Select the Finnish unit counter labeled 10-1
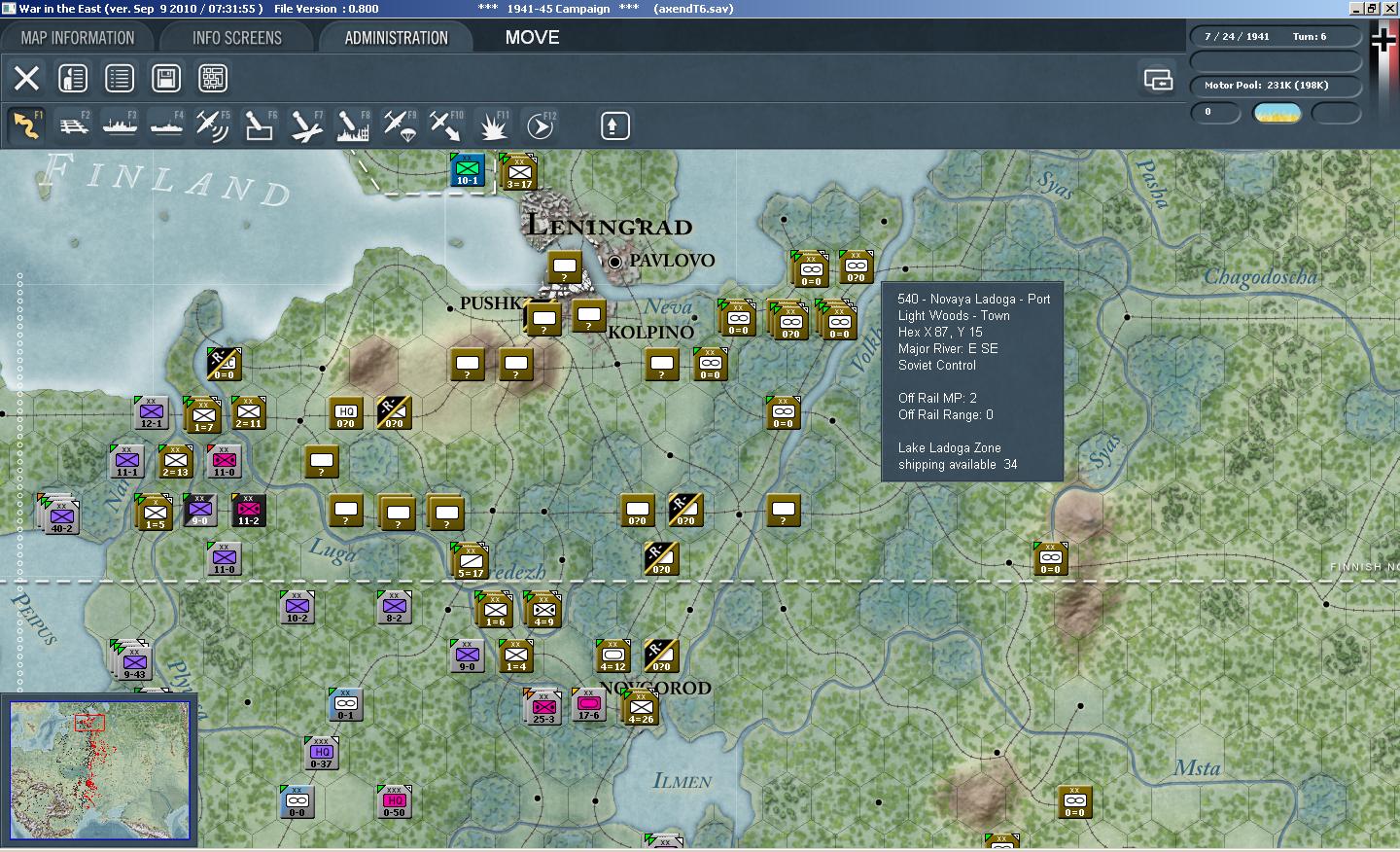Image resolution: width=1400 pixels, height=852 pixels. 467,169
